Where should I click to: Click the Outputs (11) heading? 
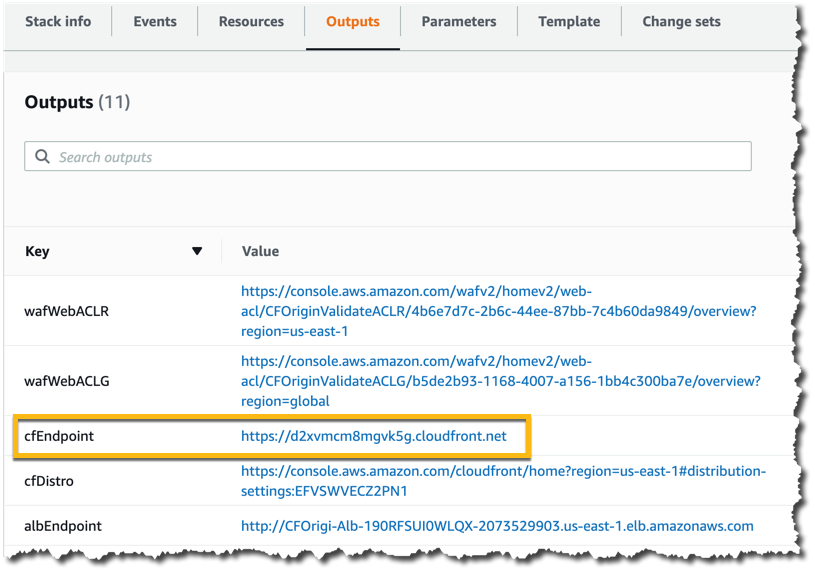77,102
